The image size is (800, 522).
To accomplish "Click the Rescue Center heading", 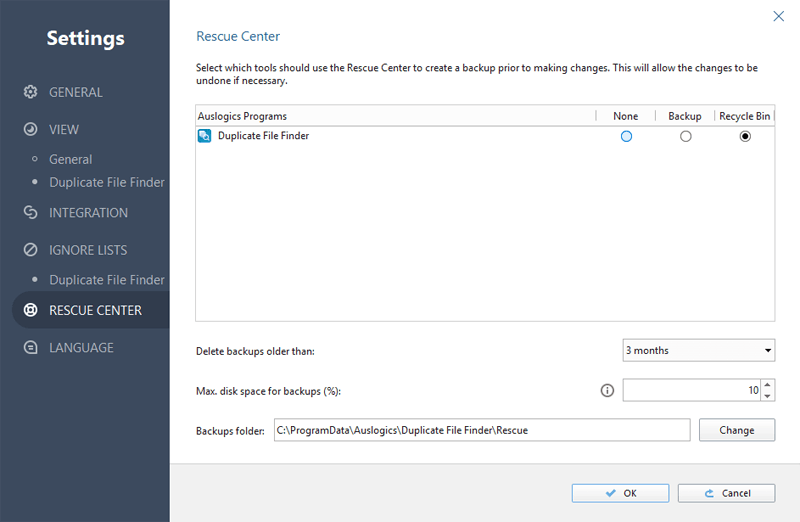I will (x=238, y=36).
